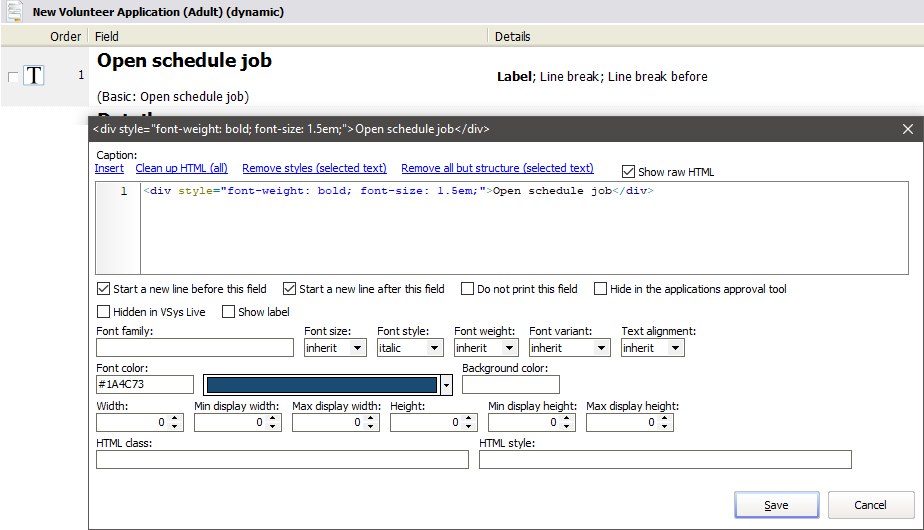Click the application document icon in title bar
Screen dimensions: 924x530
click(x=14, y=12)
